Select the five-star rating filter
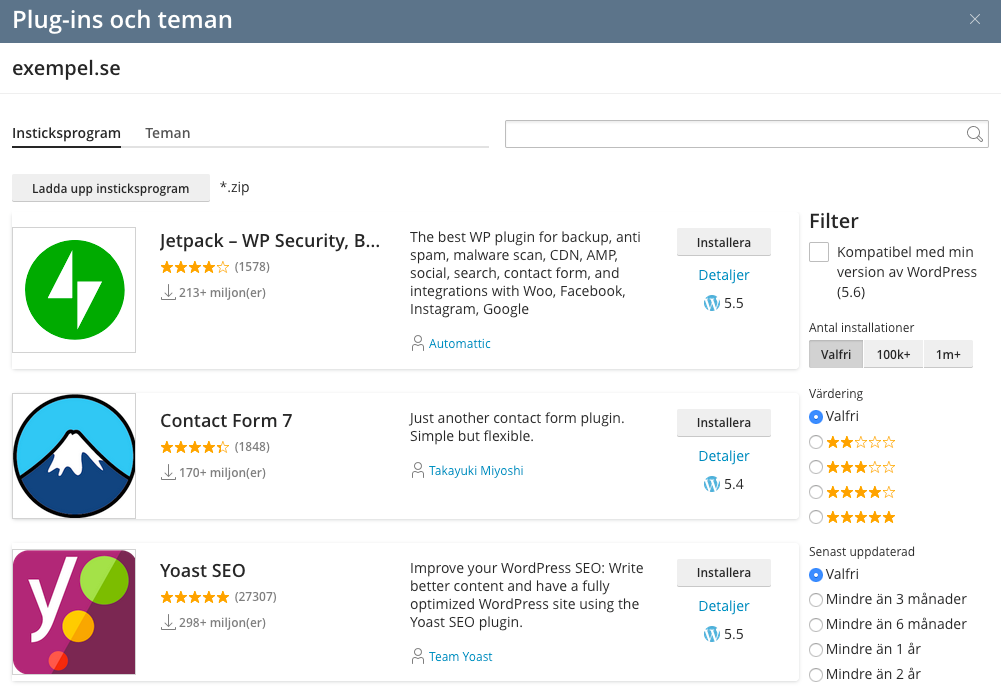1001x694 pixels. [x=816, y=517]
